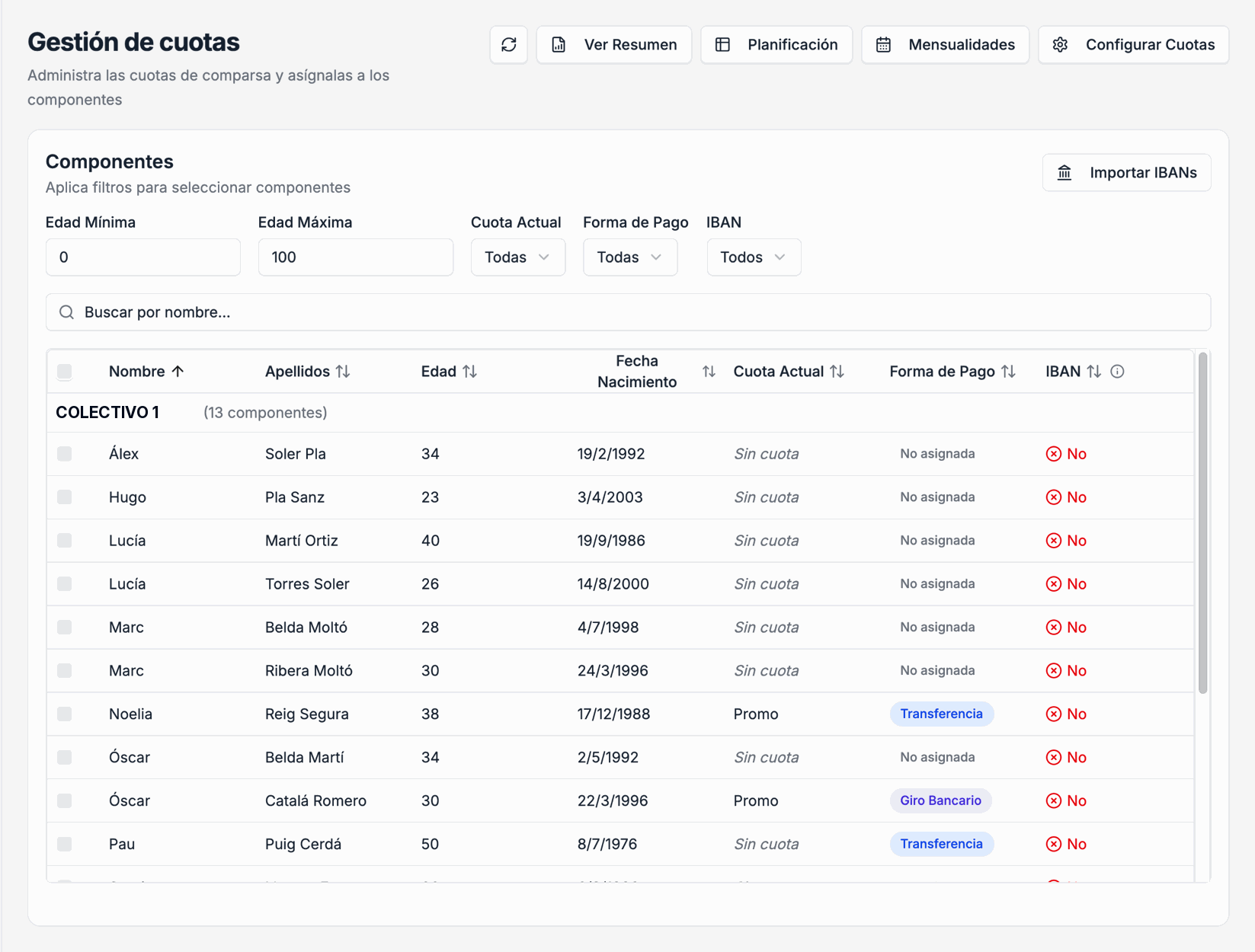This screenshot has height=952, width=1255.
Task: Check the box for Álex Soler Pla
Action: pos(65,454)
